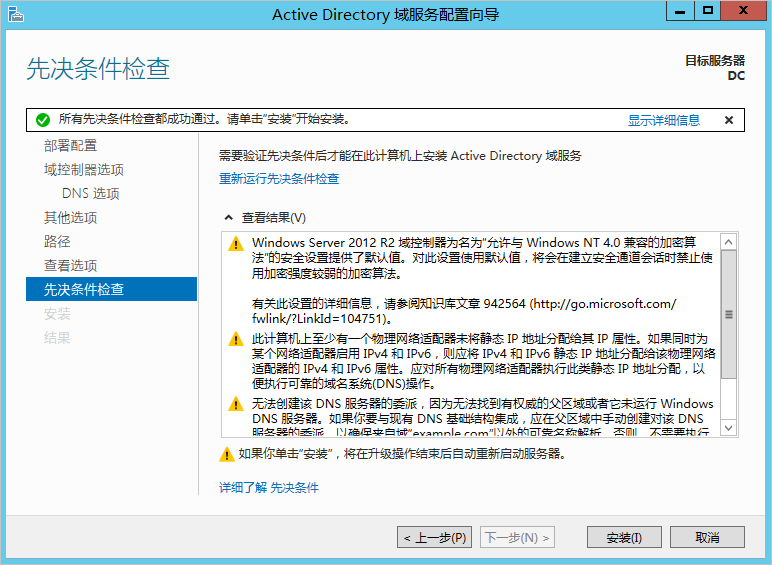Minimize the configuration wizard window

click(680, 11)
